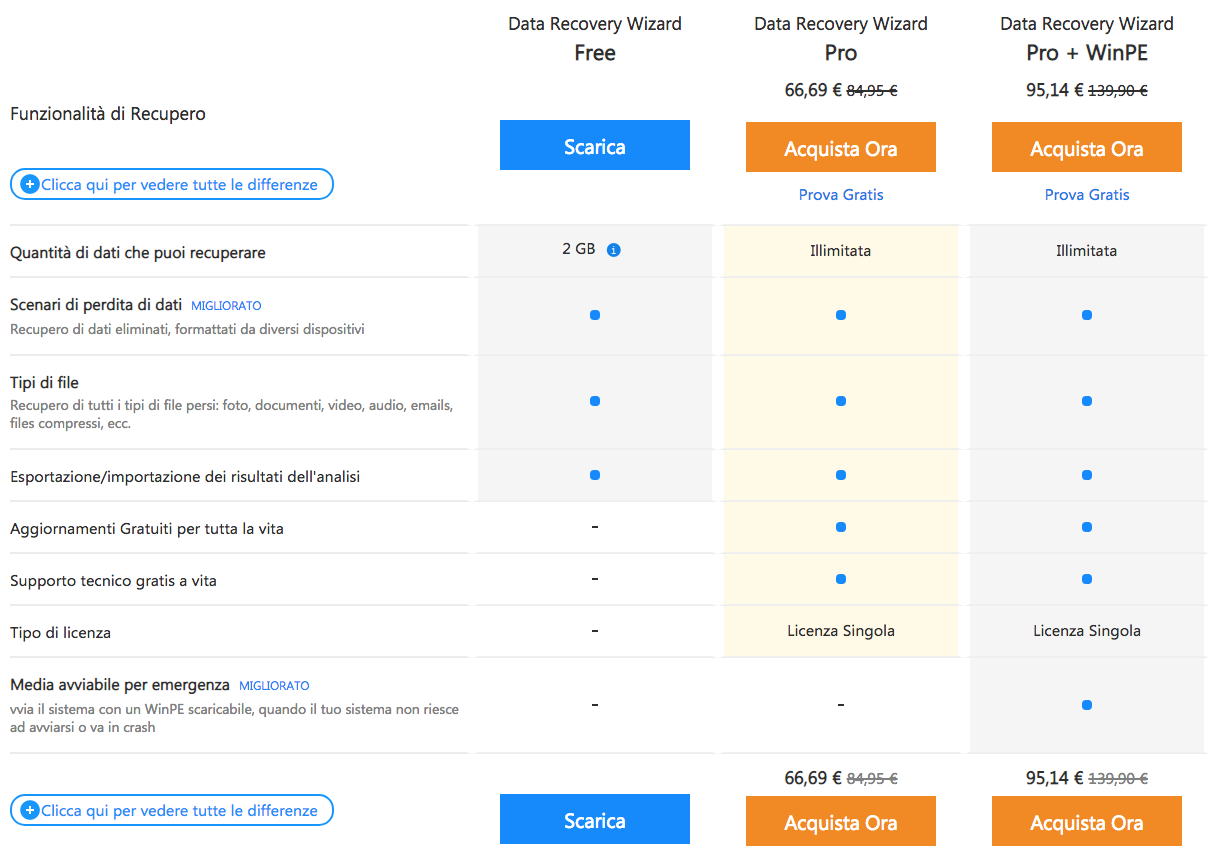Screen dimensions: 1214x860
Task: Click the Pro dot for Supporto tecnico gratis
Action: tap(841, 579)
